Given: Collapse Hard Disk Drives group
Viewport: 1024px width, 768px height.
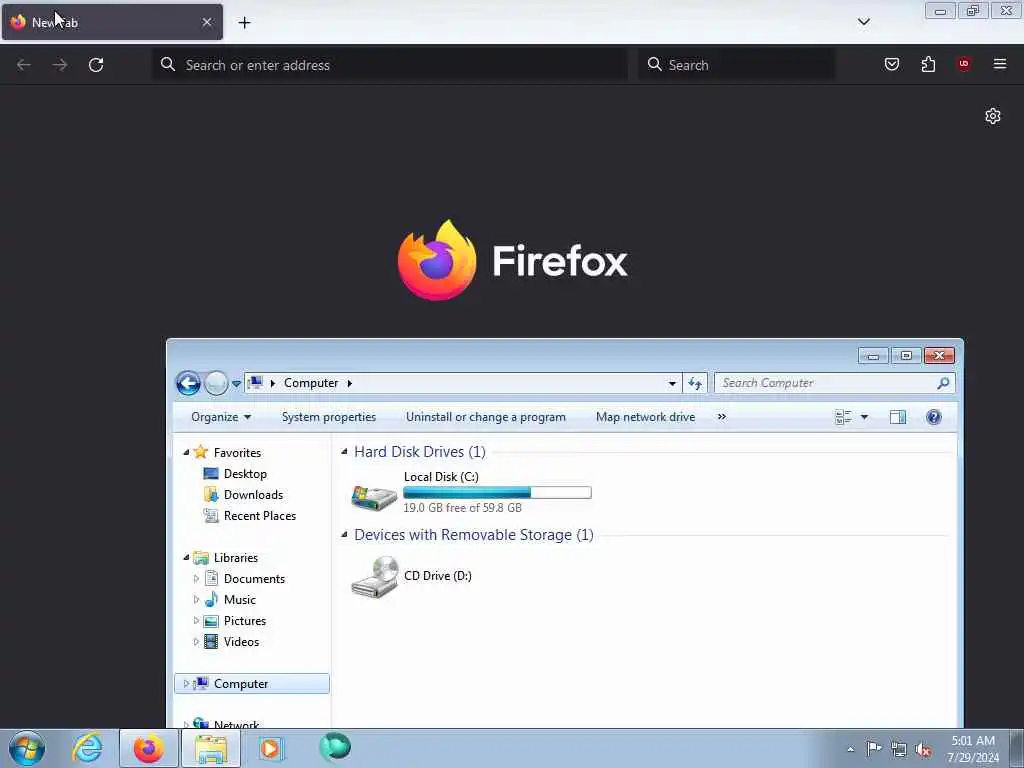Looking at the screenshot, I should [344, 451].
